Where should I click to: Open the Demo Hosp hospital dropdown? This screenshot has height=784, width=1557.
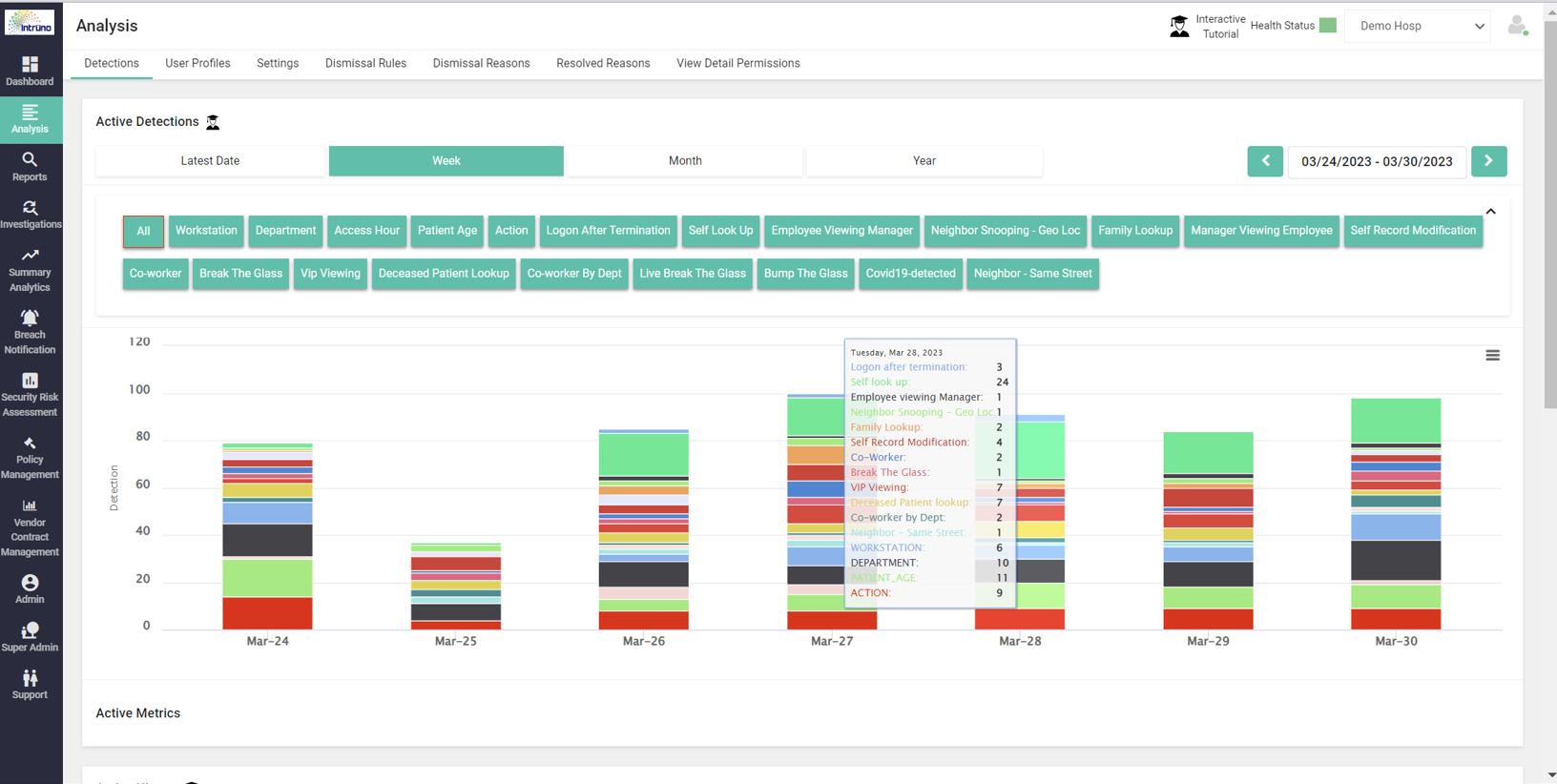pos(1420,26)
